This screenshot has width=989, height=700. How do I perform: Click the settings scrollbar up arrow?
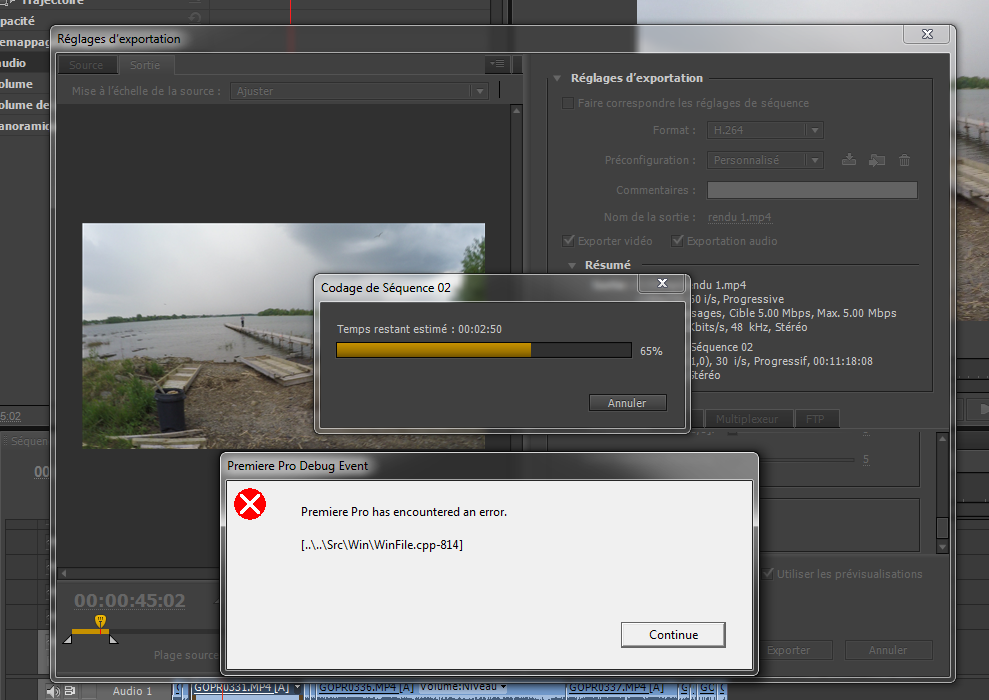[942, 438]
